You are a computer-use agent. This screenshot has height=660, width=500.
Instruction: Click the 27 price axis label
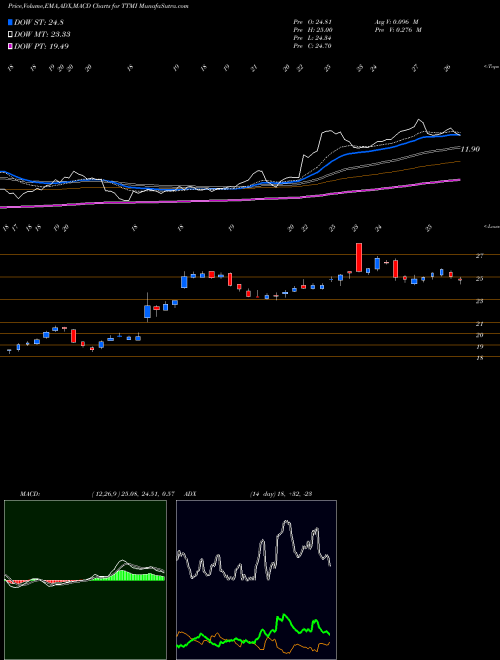480,255
